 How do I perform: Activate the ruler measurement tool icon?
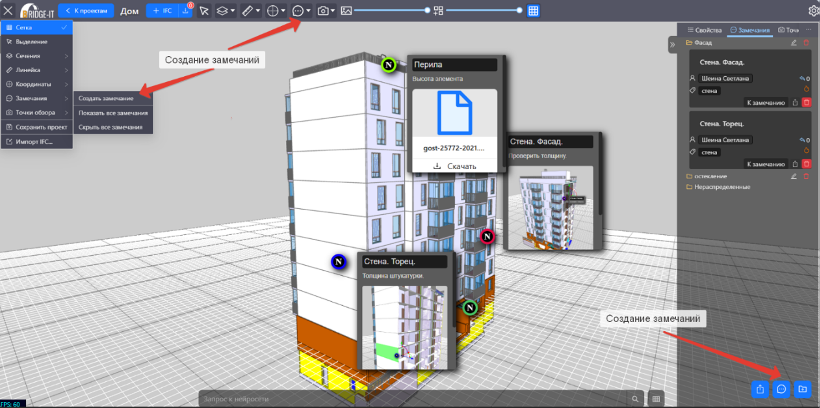tap(249, 10)
